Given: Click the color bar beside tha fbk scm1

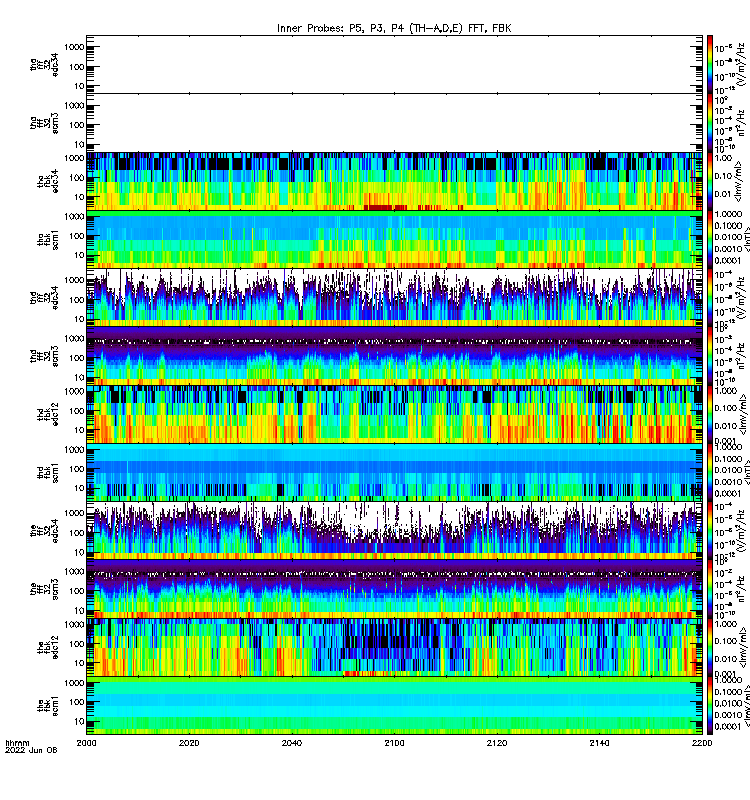Looking at the screenshot, I should (710, 239).
